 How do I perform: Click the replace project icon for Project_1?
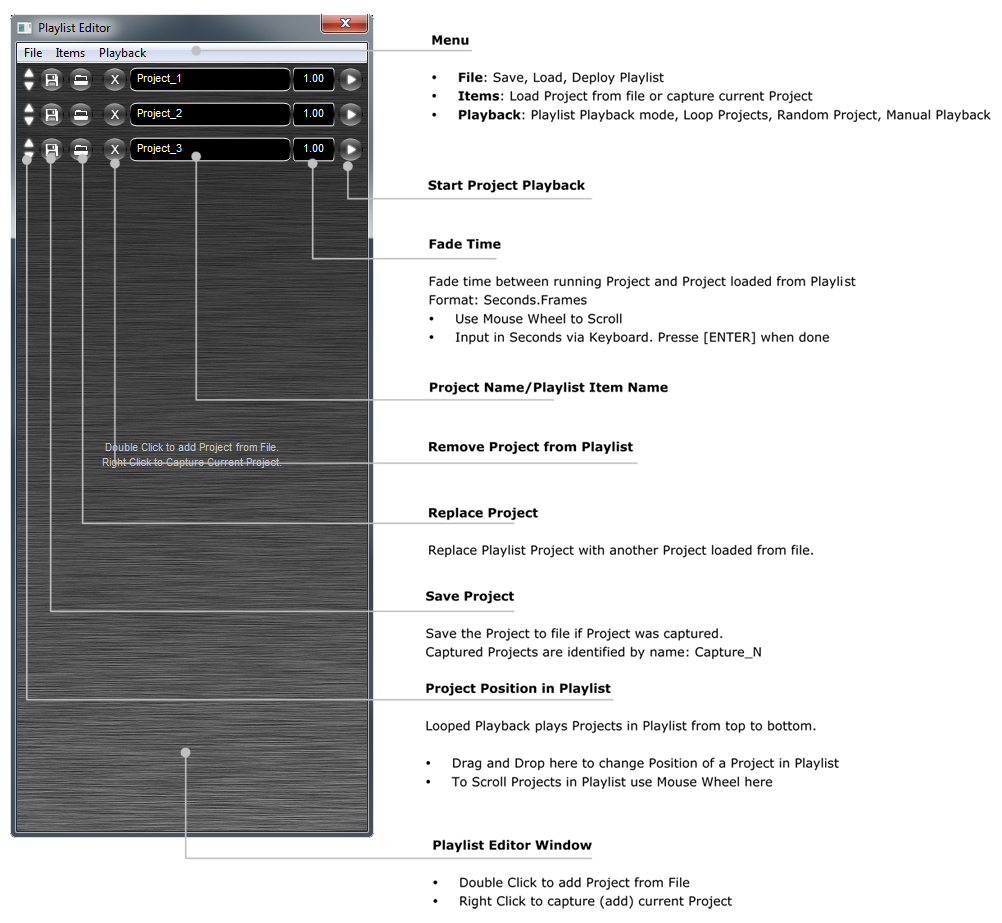81,79
